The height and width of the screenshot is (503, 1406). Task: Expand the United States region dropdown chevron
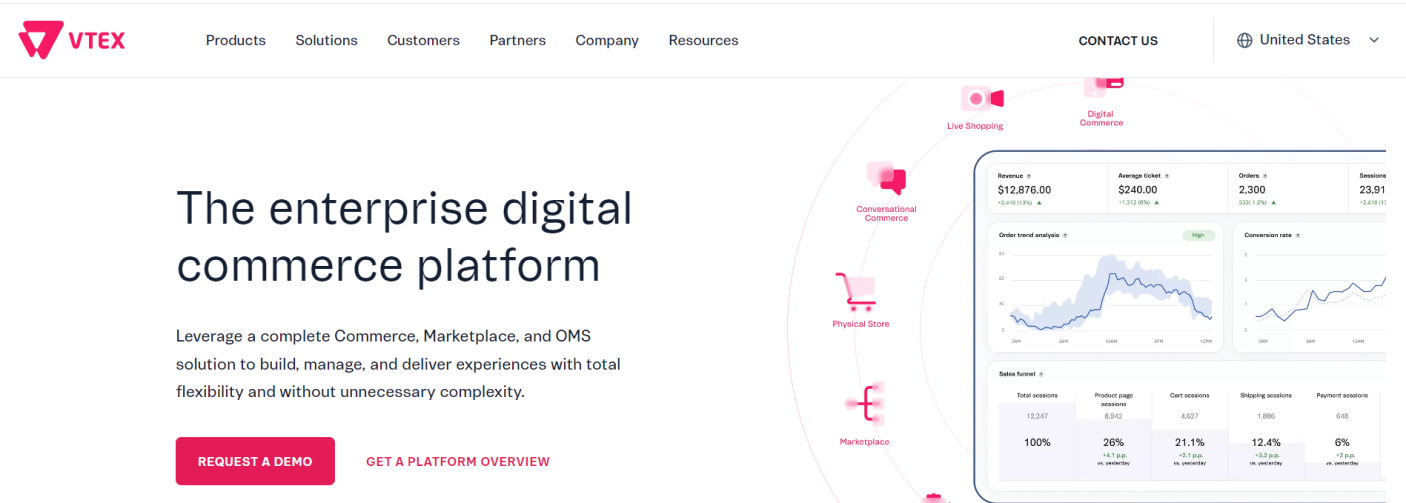[x=1374, y=41]
